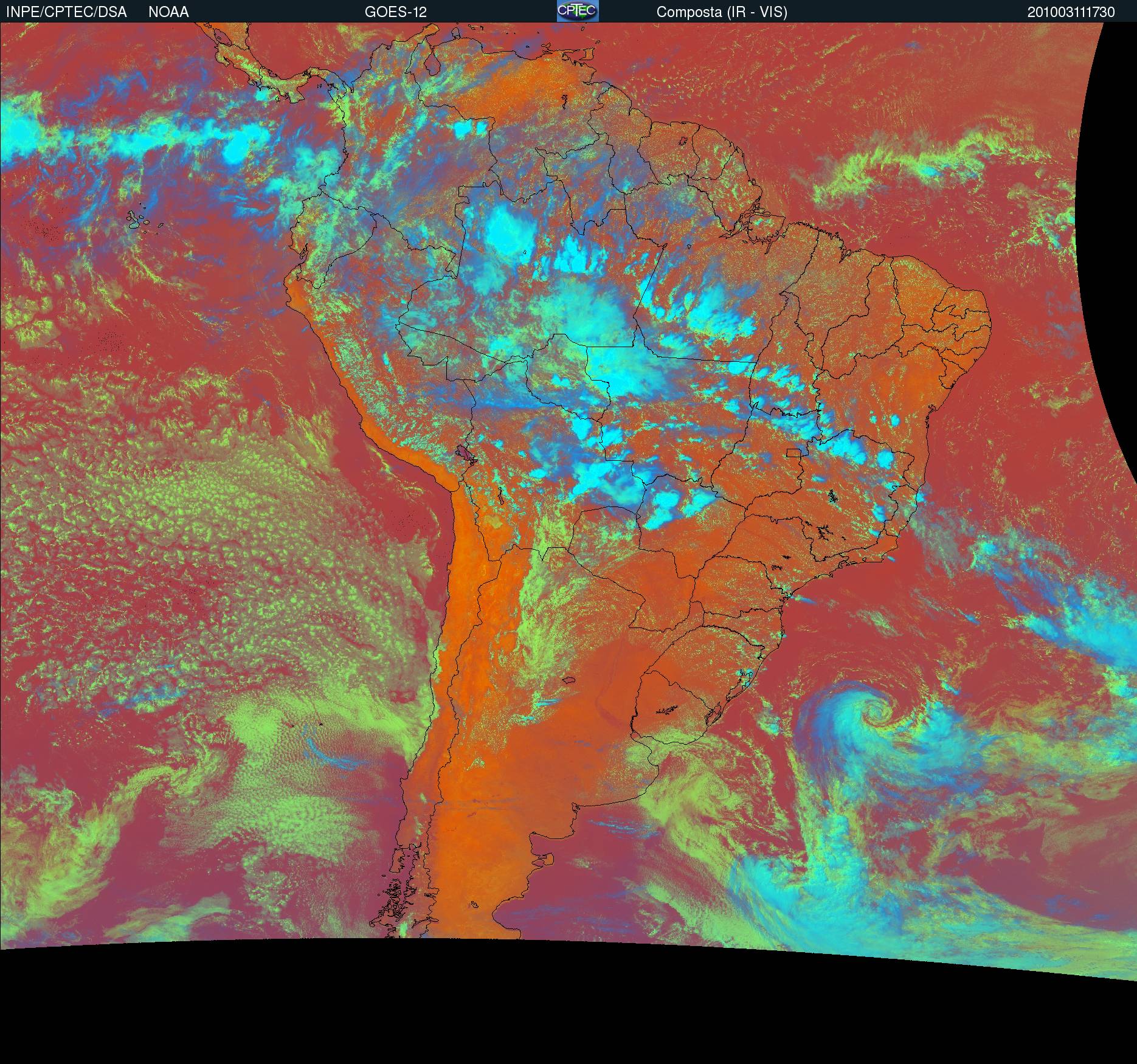1137x1064 pixels.
Task: Select the Composta (IR - VIS) title
Action: pyautogui.click(x=722, y=12)
